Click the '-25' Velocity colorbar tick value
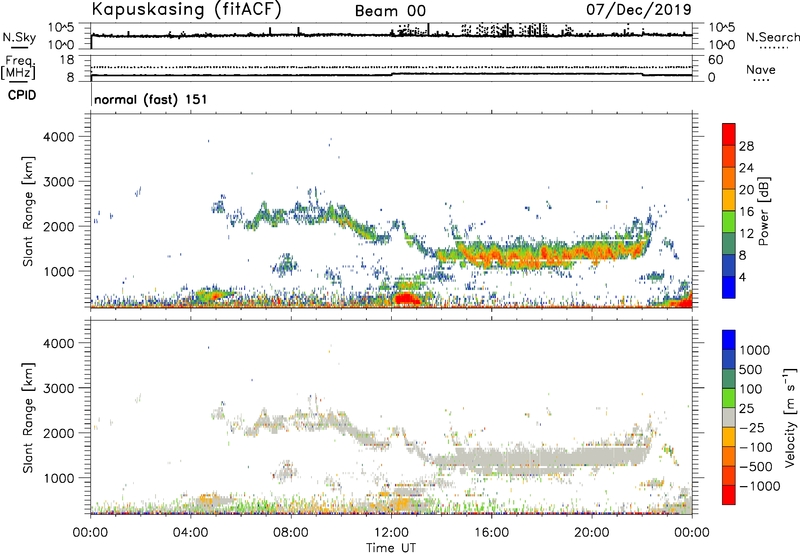This screenshot has height=554, width=800. coord(751,427)
